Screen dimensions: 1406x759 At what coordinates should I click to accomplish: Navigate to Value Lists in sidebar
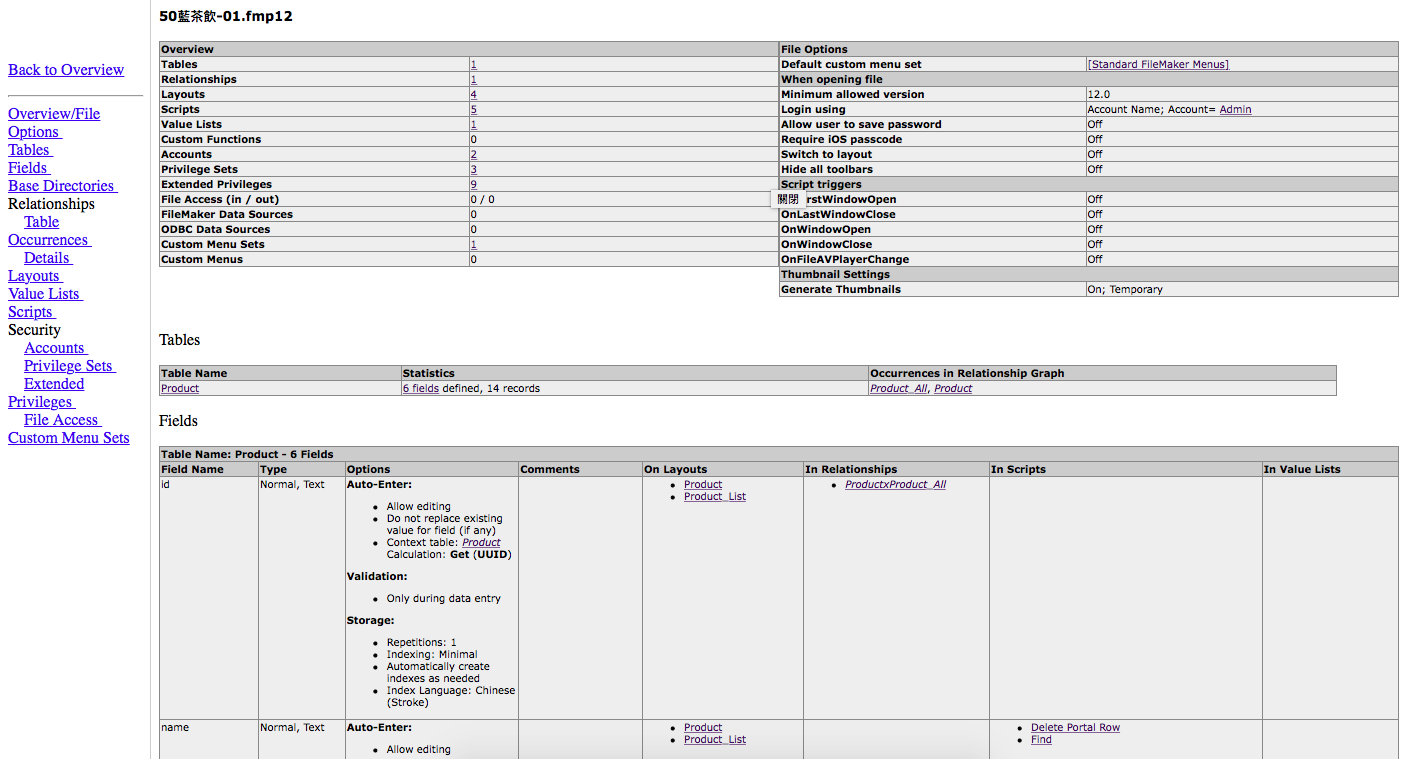point(45,294)
